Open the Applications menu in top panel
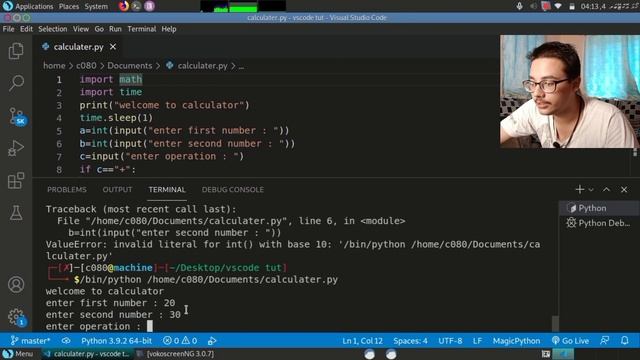 coord(34,7)
